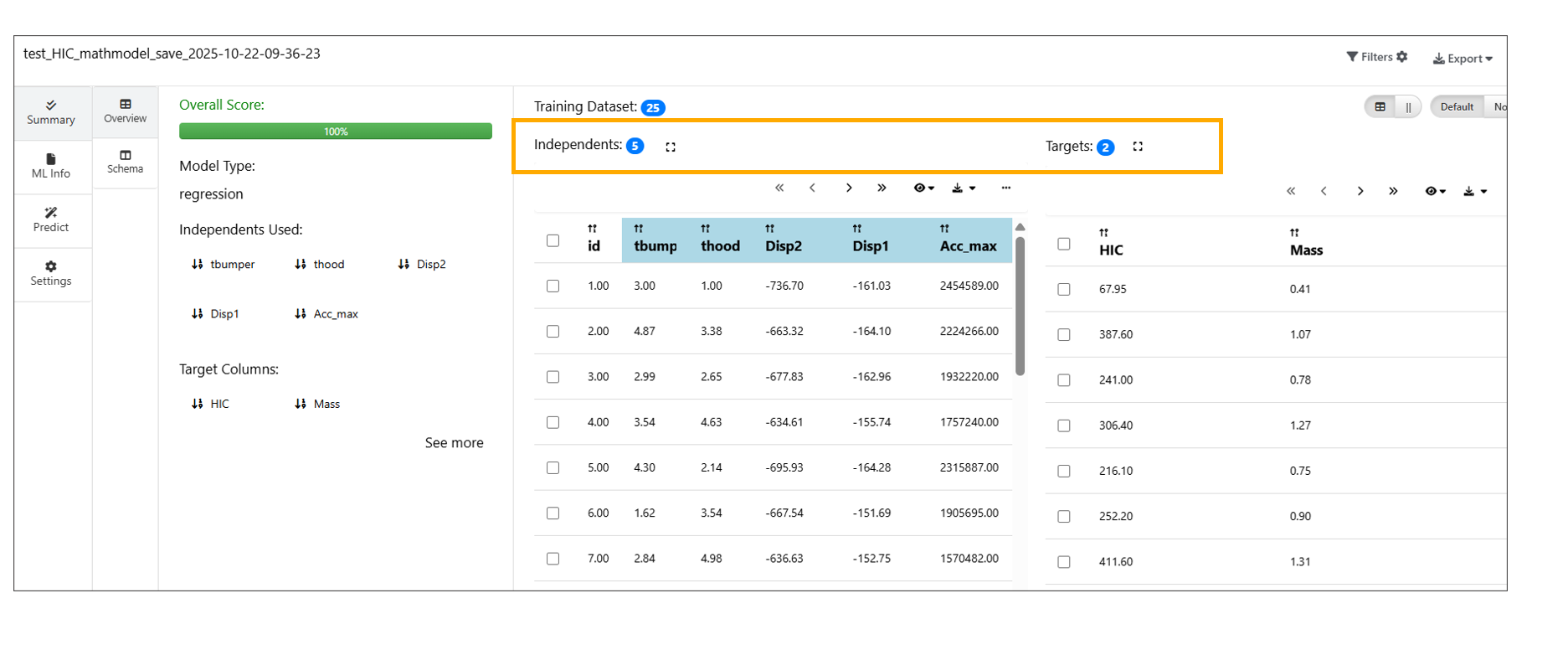Switch to the table grid view icon
The width and height of the screenshot is (1568, 655).
pyautogui.click(x=1380, y=107)
